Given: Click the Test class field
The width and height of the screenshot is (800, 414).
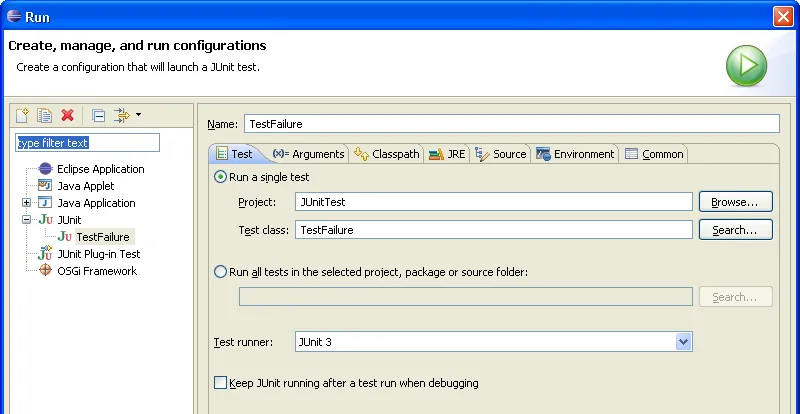Looking at the screenshot, I should pos(493,230).
